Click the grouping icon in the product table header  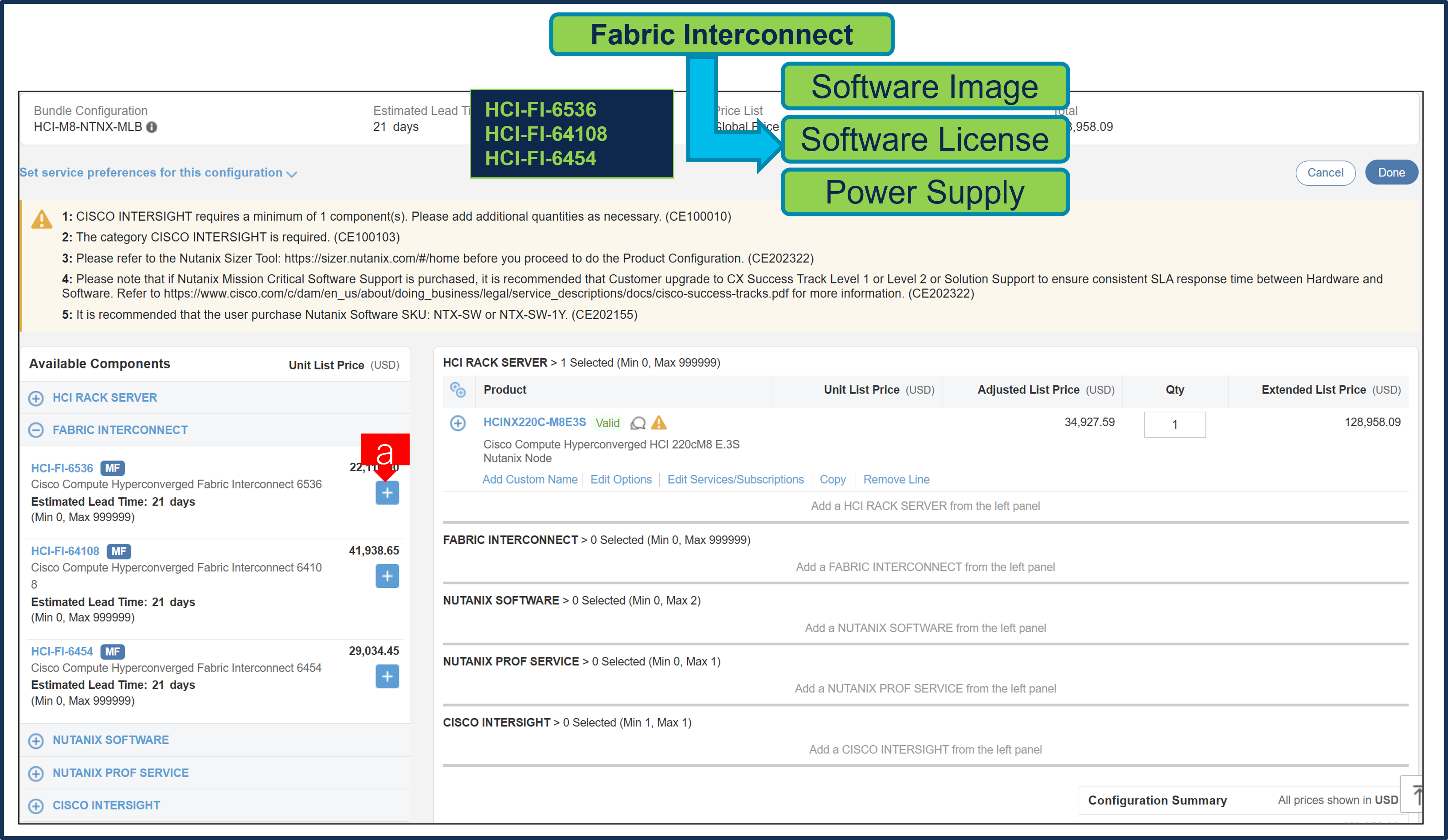[458, 390]
